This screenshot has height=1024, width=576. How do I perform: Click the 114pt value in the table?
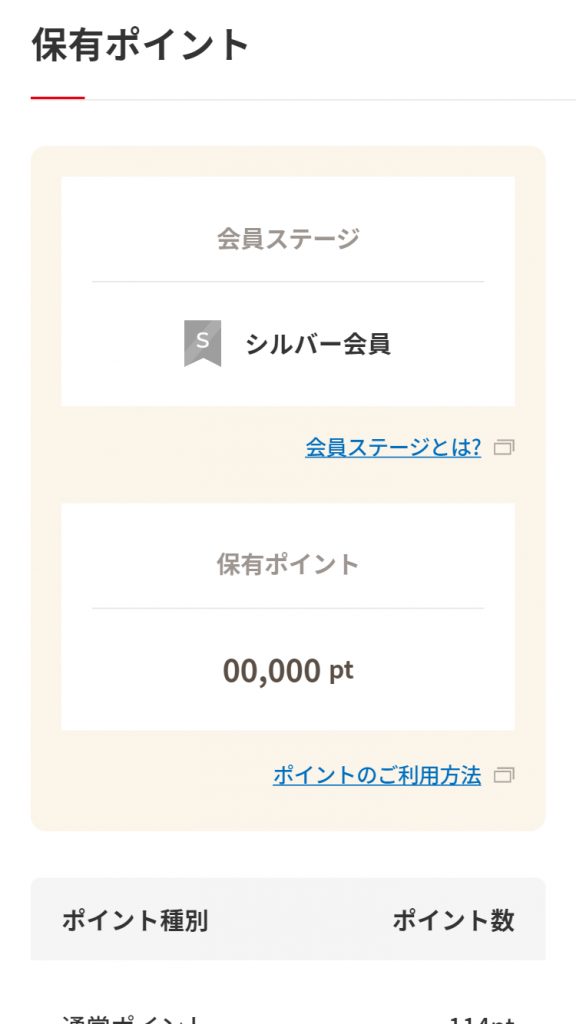pyautogui.click(x=481, y=1019)
